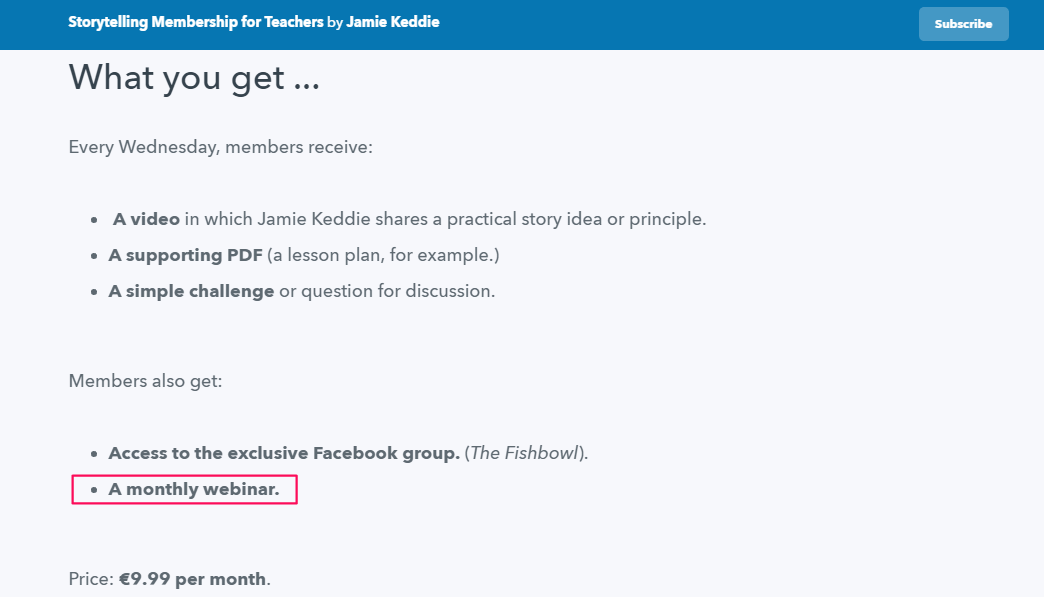
Task: Click the Jamie Keddie author name in header
Action: [393, 22]
